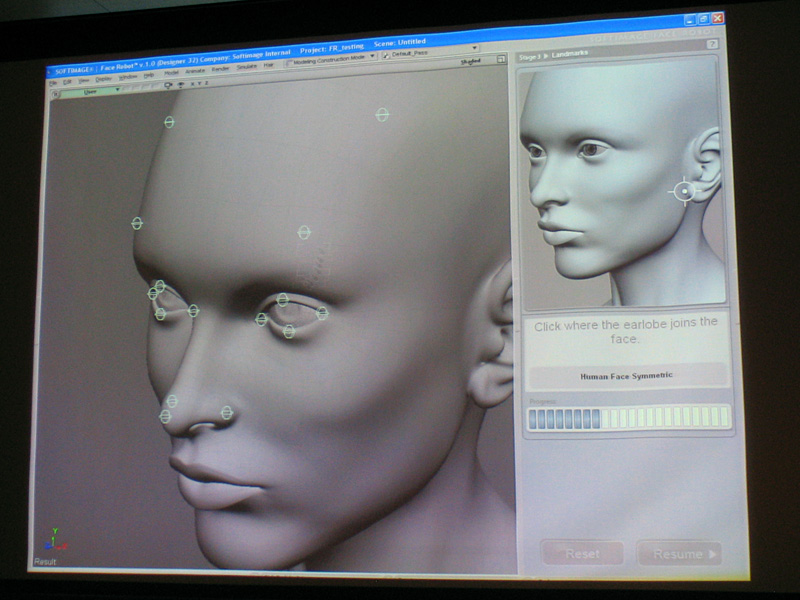Viewport: 800px width, 600px height.
Task: Open the Render menu
Action: click(221, 70)
